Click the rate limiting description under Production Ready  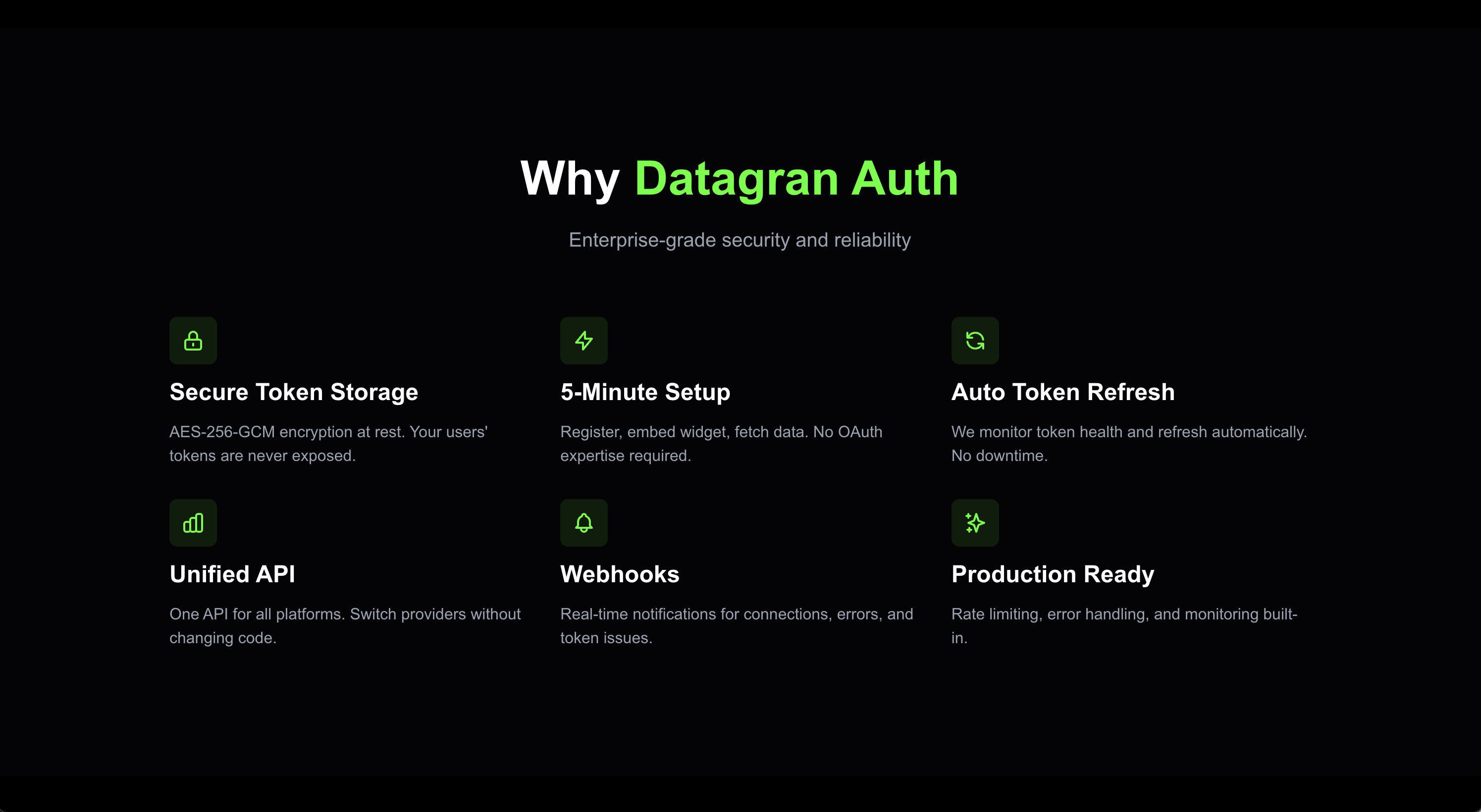pos(1124,626)
